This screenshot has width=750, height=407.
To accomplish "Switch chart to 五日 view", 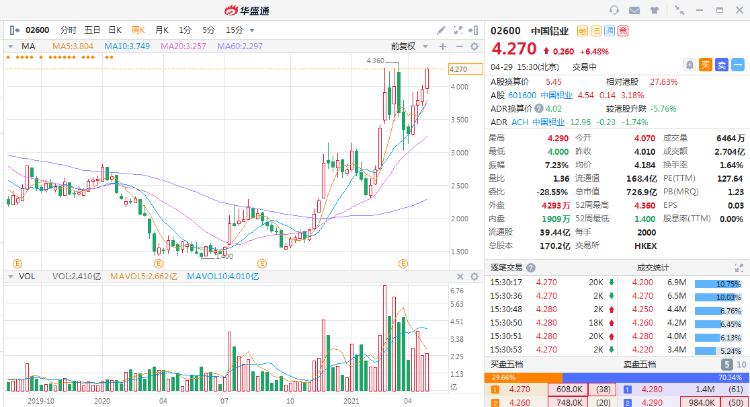I will point(92,30).
